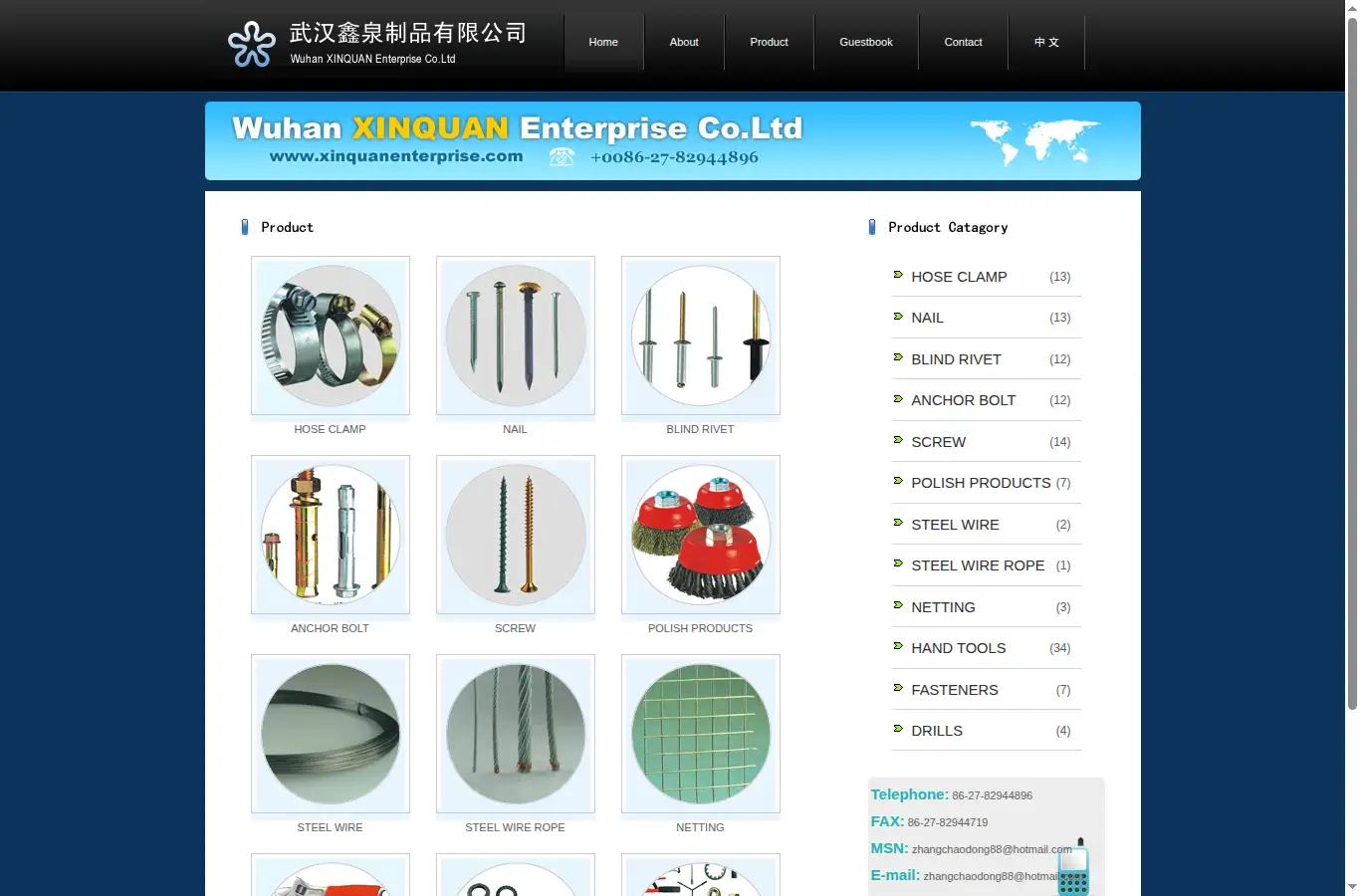This screenshot has height=896, width=1360.
Task: Open HOSE CLAMP category in sidebar
Action: (959, 277)
